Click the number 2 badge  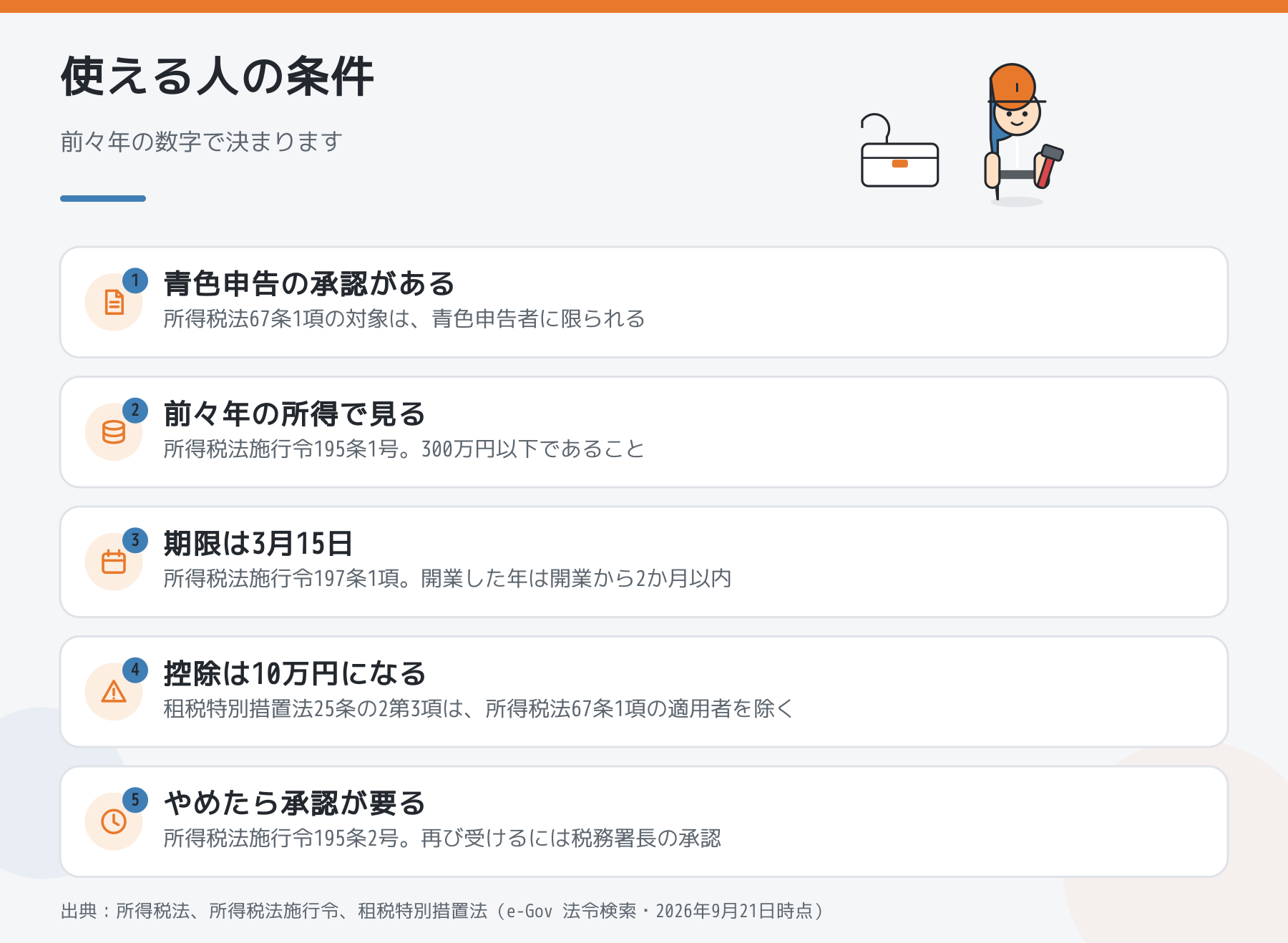click(x=135, y=411)
